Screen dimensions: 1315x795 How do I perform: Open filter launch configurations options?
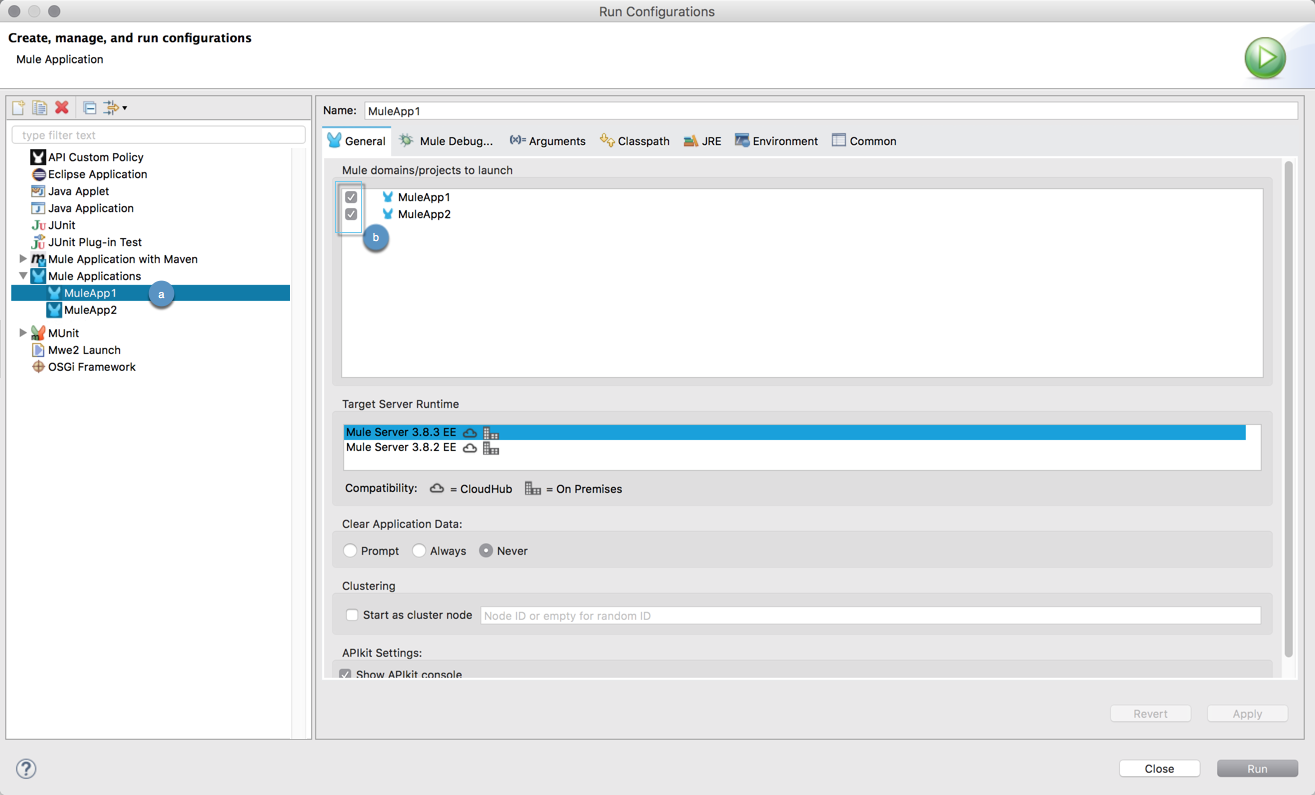(x=113, y=107)
